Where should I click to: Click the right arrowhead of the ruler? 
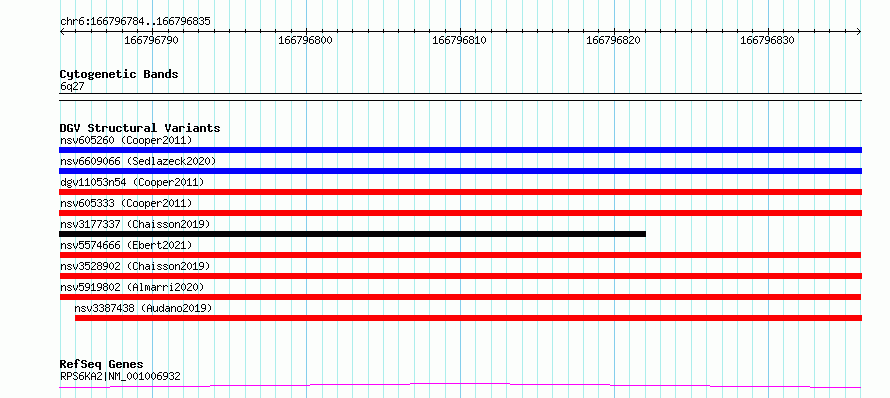click(x=859, y=31)
